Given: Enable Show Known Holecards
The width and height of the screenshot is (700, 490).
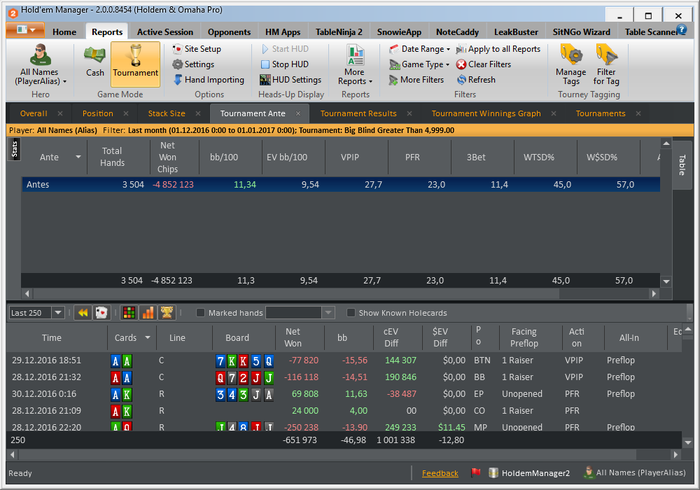Looking at the screenshot, I should pos(351,313).
